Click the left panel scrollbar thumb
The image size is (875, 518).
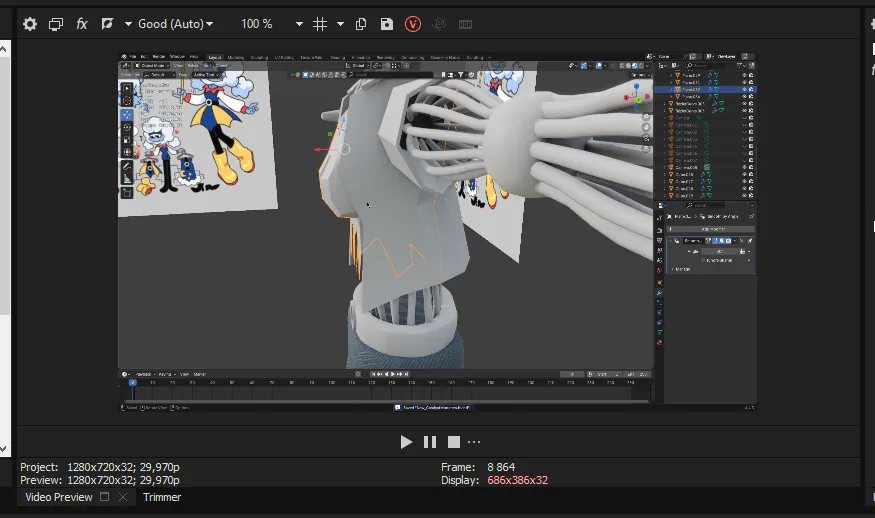click(4, 184)
